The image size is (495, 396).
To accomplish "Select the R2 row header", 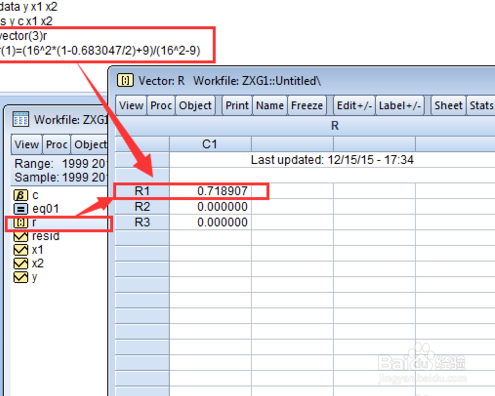I will 142,207.
